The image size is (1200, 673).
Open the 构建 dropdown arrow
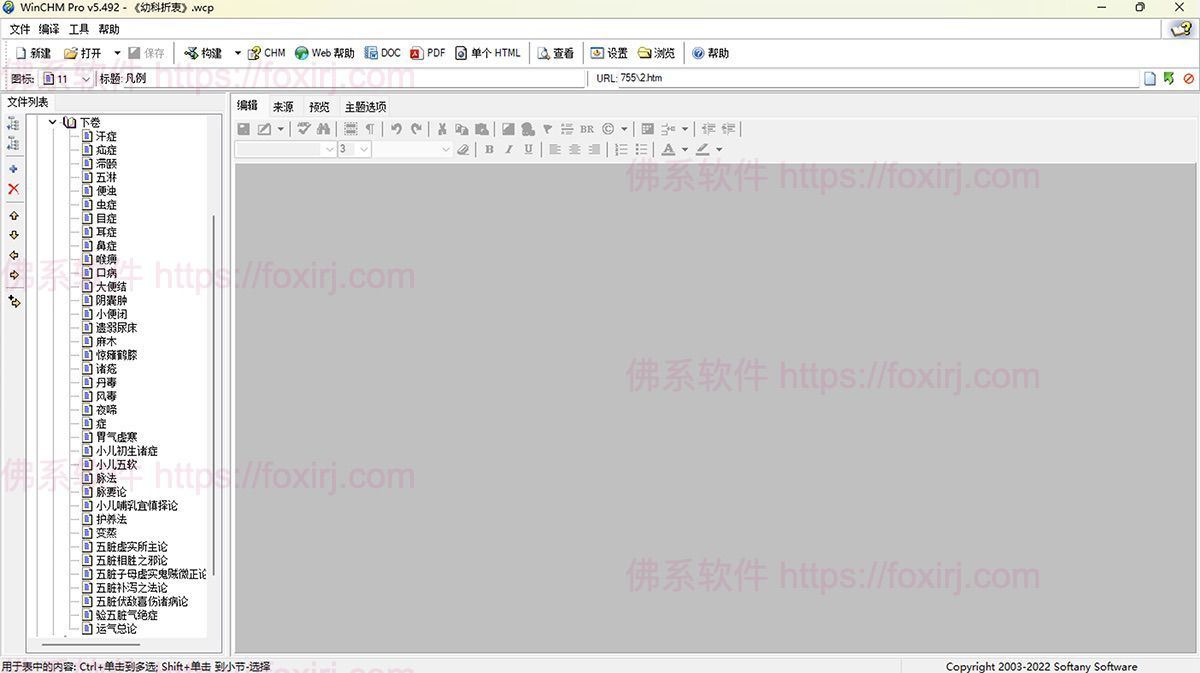[x=236, y=53]
